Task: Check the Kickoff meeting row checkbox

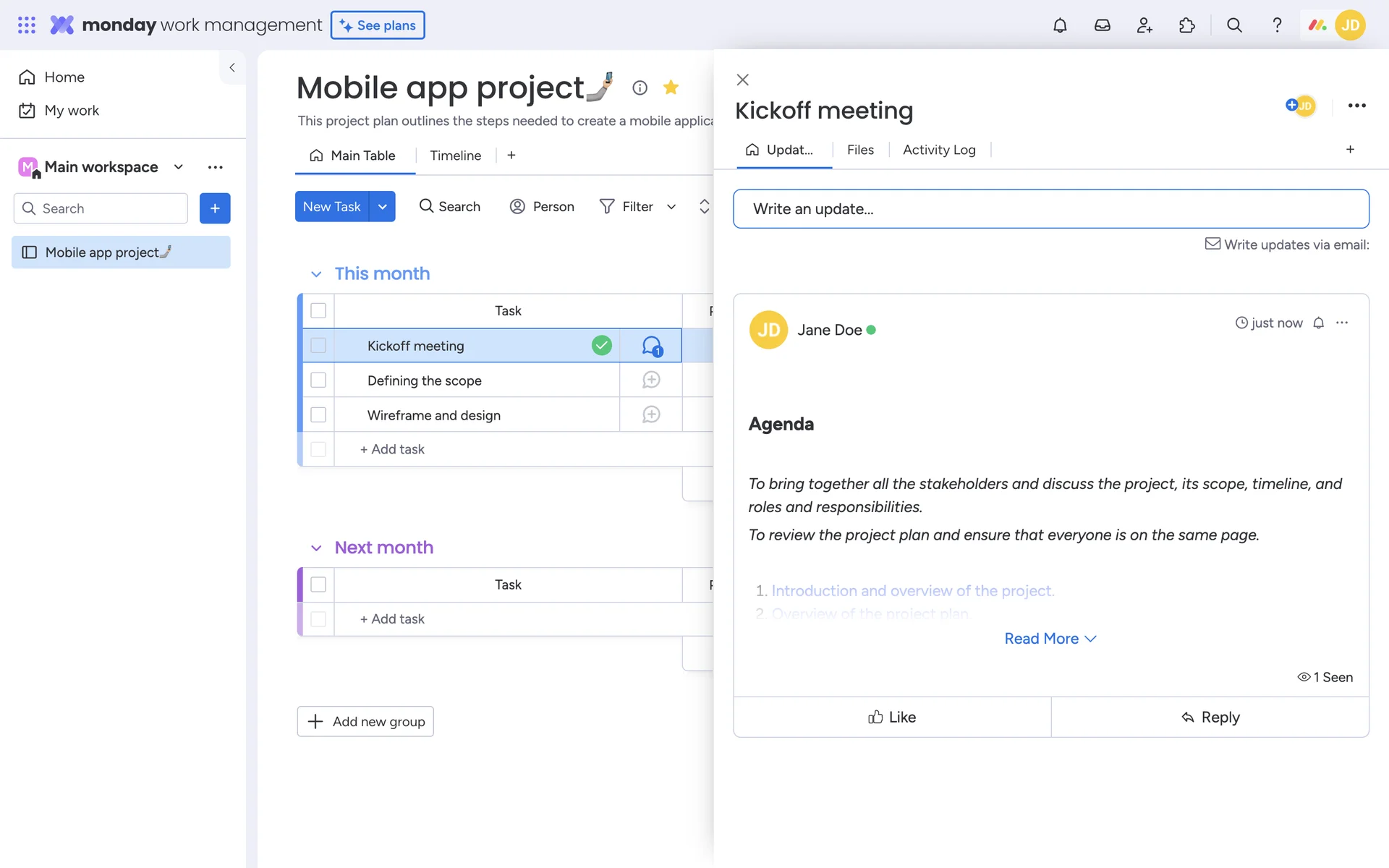Action: coord(318,346)
